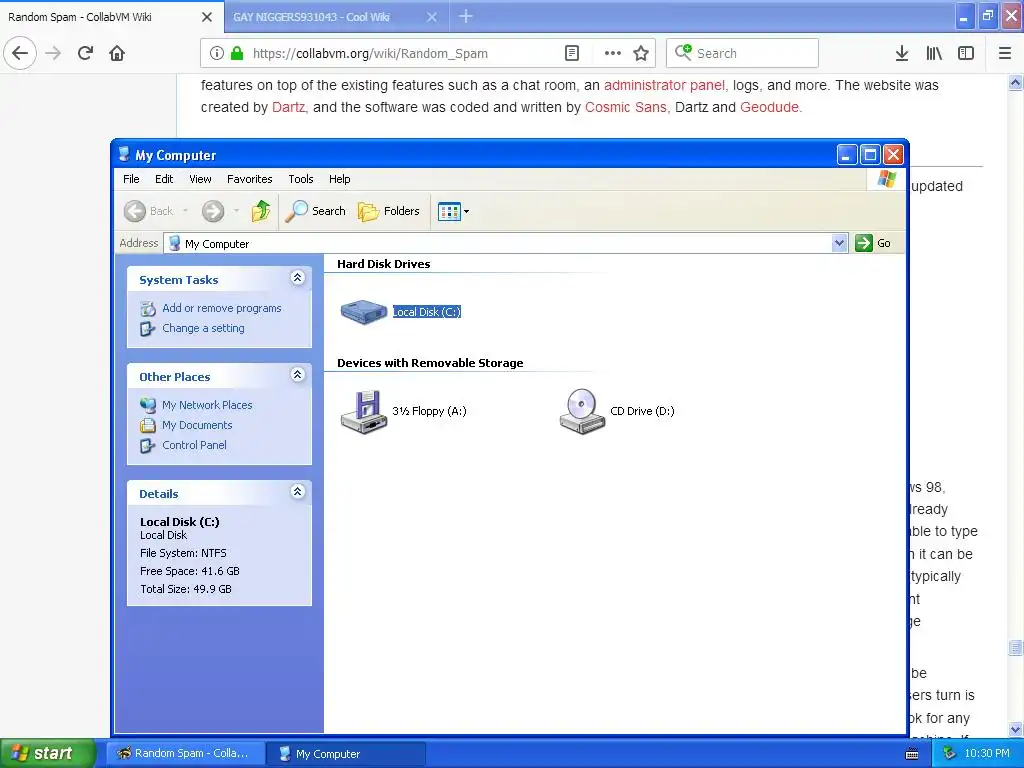Click the Geodude wiki link

pos(769,107)
